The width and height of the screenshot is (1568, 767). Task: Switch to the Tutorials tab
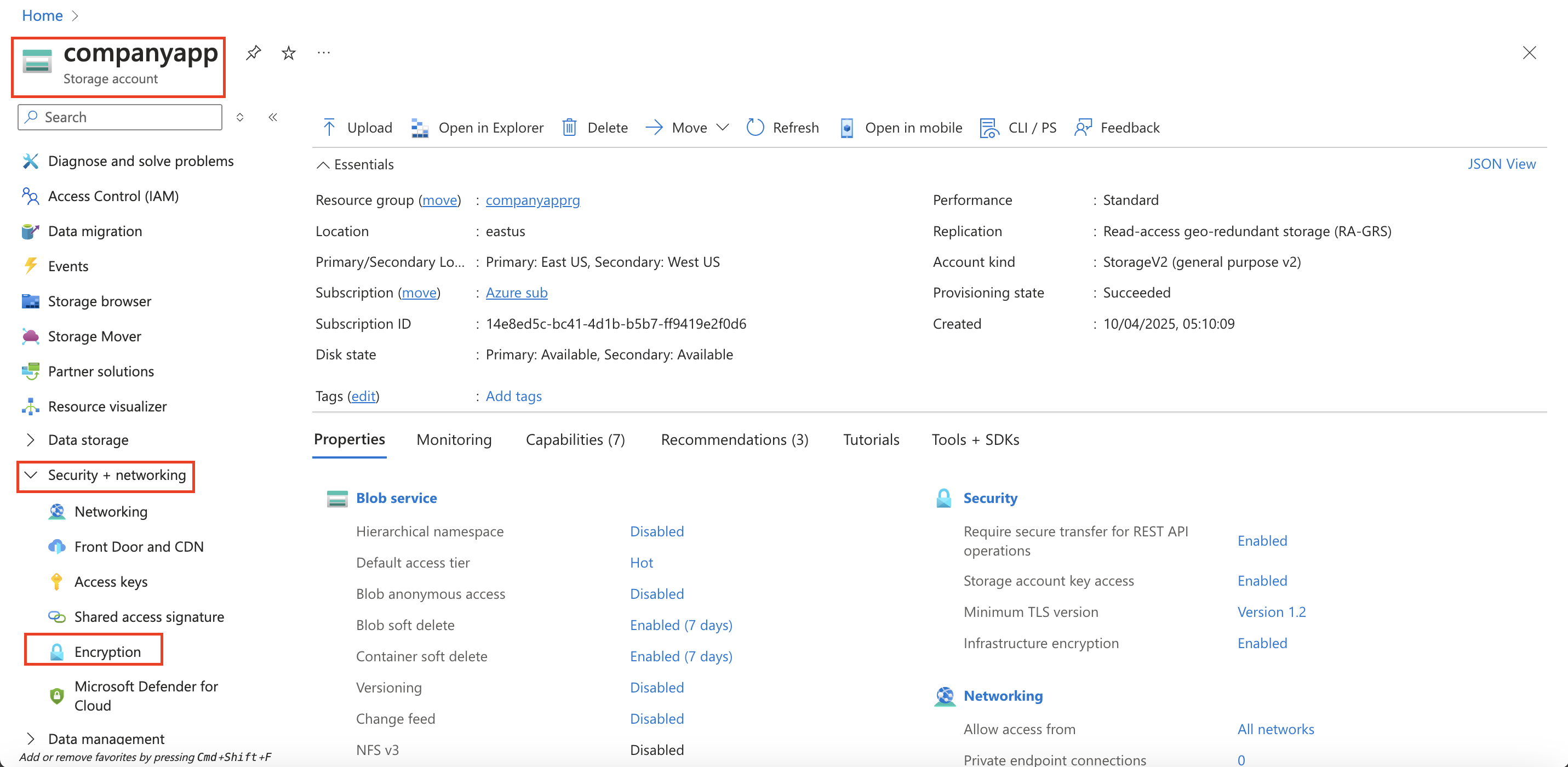[x=871, y=439]
